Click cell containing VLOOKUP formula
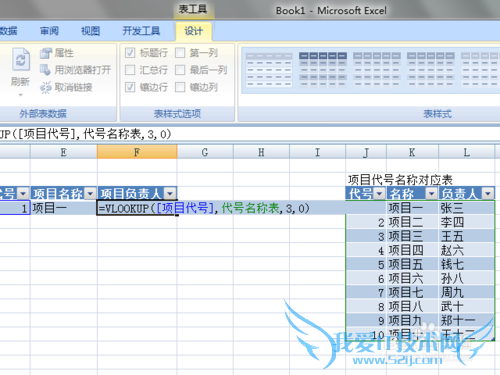The image size is (500, 375). 137,208
